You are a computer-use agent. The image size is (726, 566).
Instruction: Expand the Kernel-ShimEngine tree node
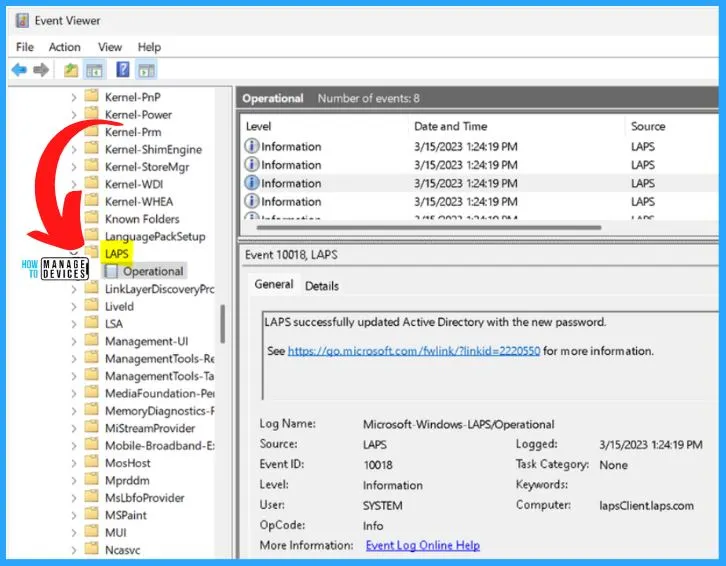(74, 150)
